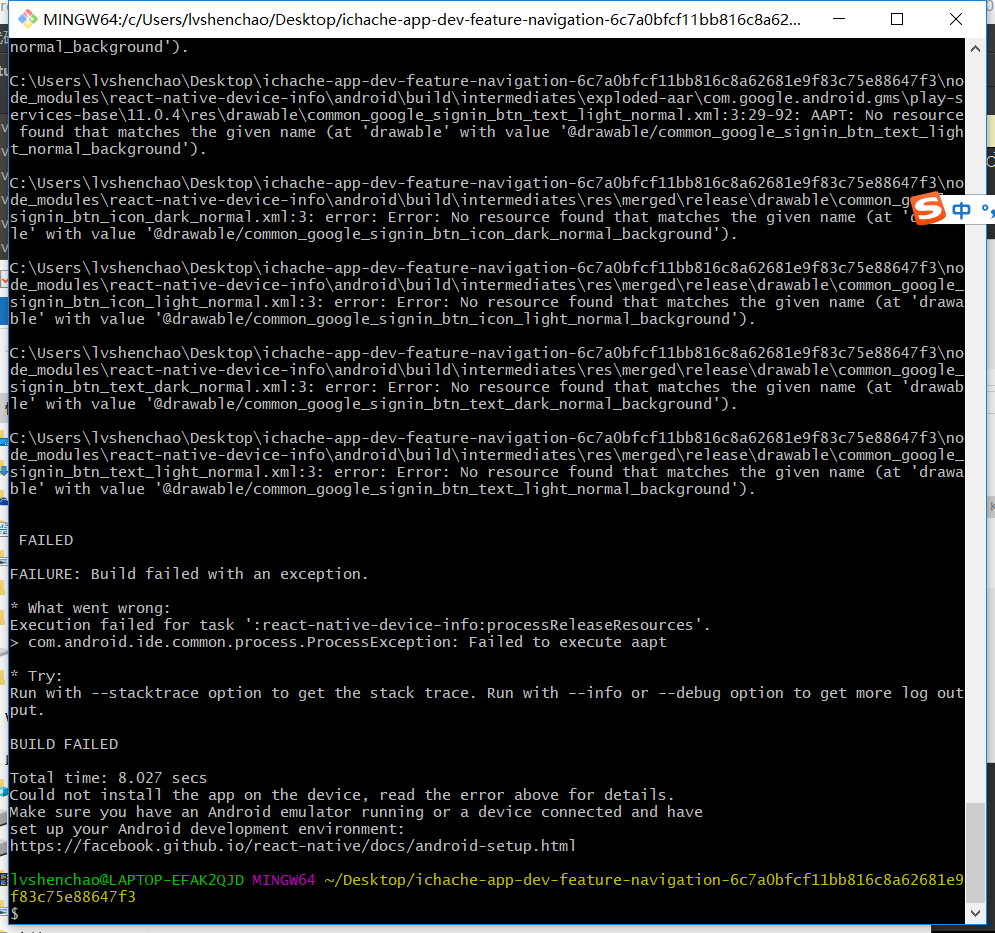Click 'Could not install the app on the device' line

click(x=341, y=795)
